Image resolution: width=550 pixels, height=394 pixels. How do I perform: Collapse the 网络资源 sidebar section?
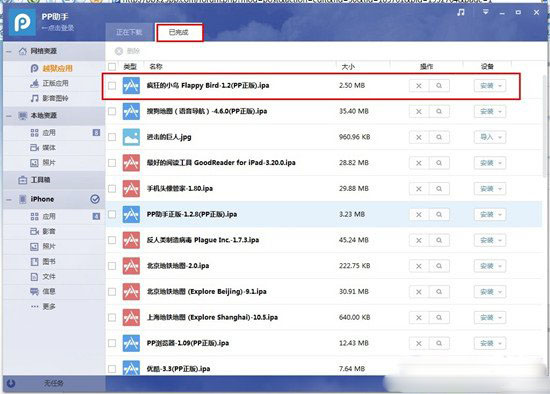[x=9, y=52]
